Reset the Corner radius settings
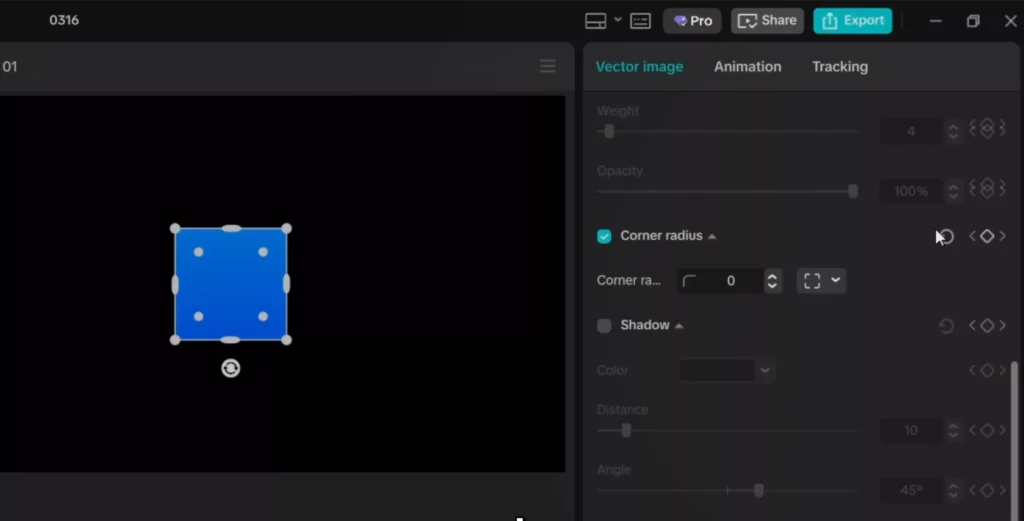 [946, 236]
